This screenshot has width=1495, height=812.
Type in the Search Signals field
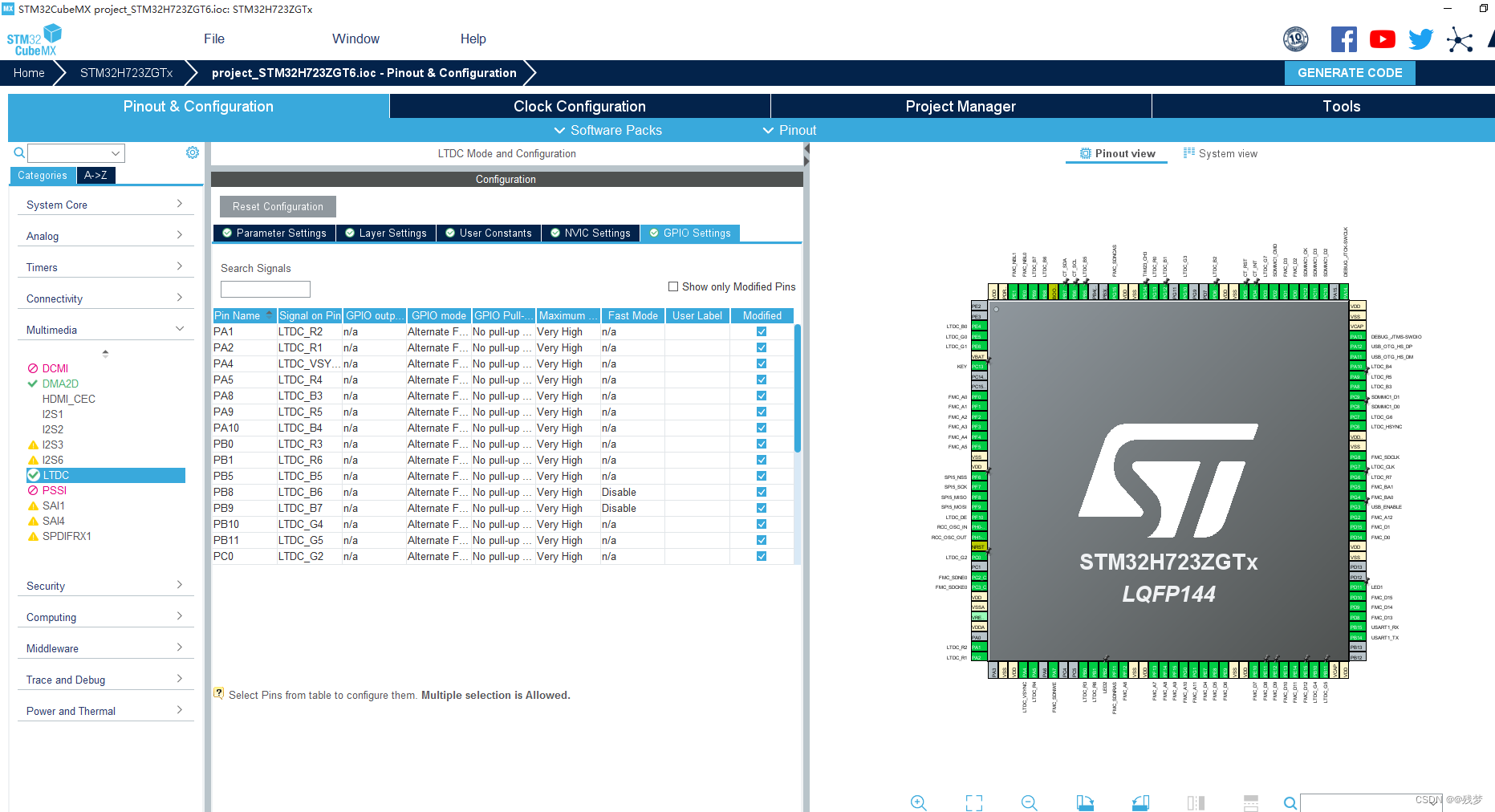tap(265, 289)
